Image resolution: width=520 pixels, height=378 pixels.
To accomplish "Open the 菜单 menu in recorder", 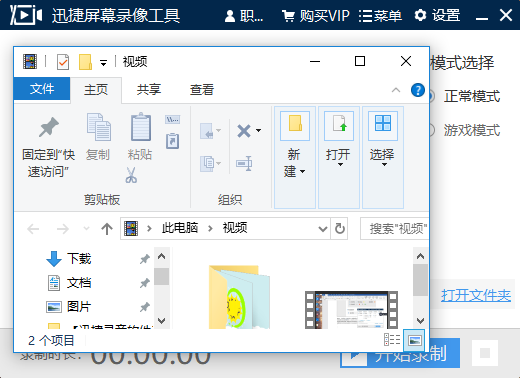I will coord(380,16).
